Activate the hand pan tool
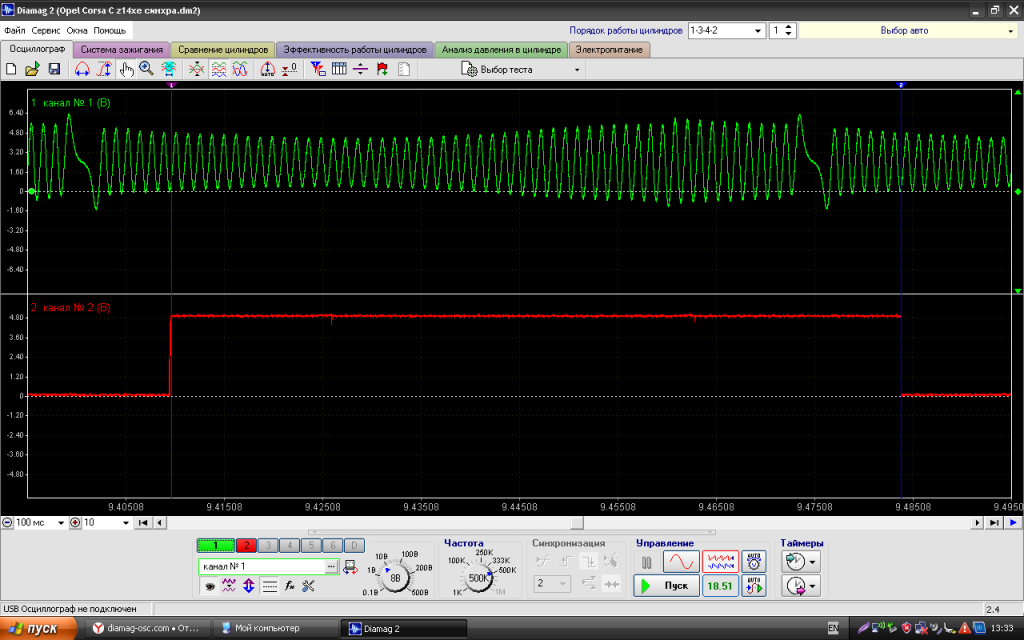The image size is (1024, 640). coord(126,69)
